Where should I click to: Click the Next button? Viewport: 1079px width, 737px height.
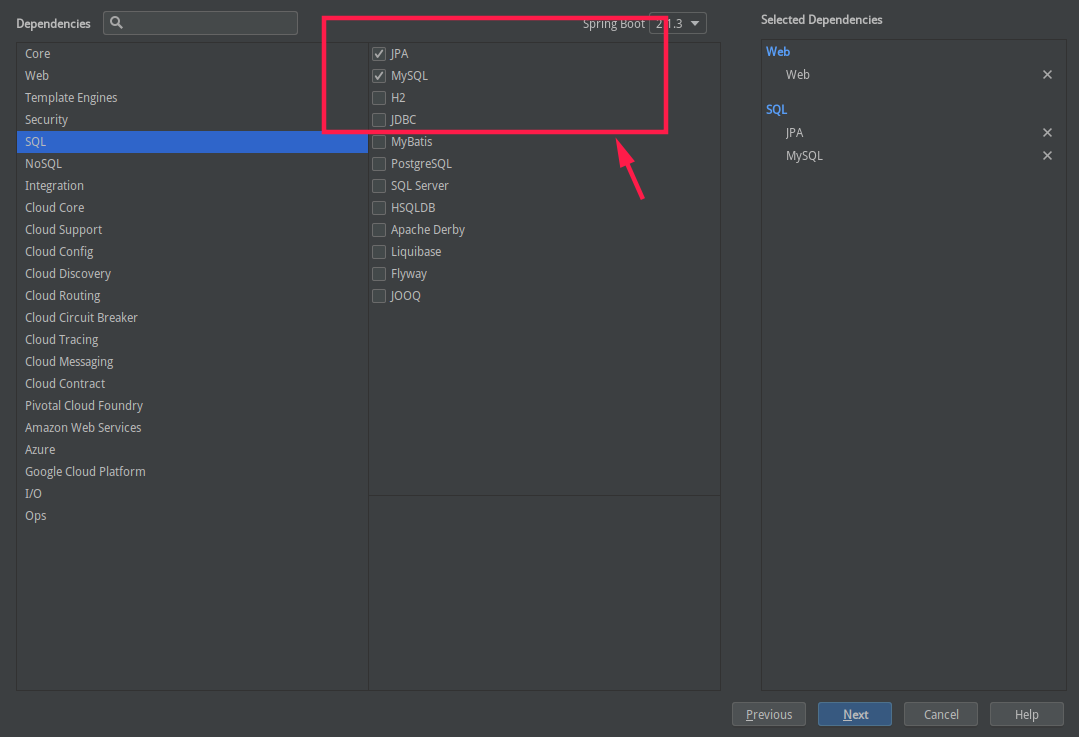pos(854,714)
